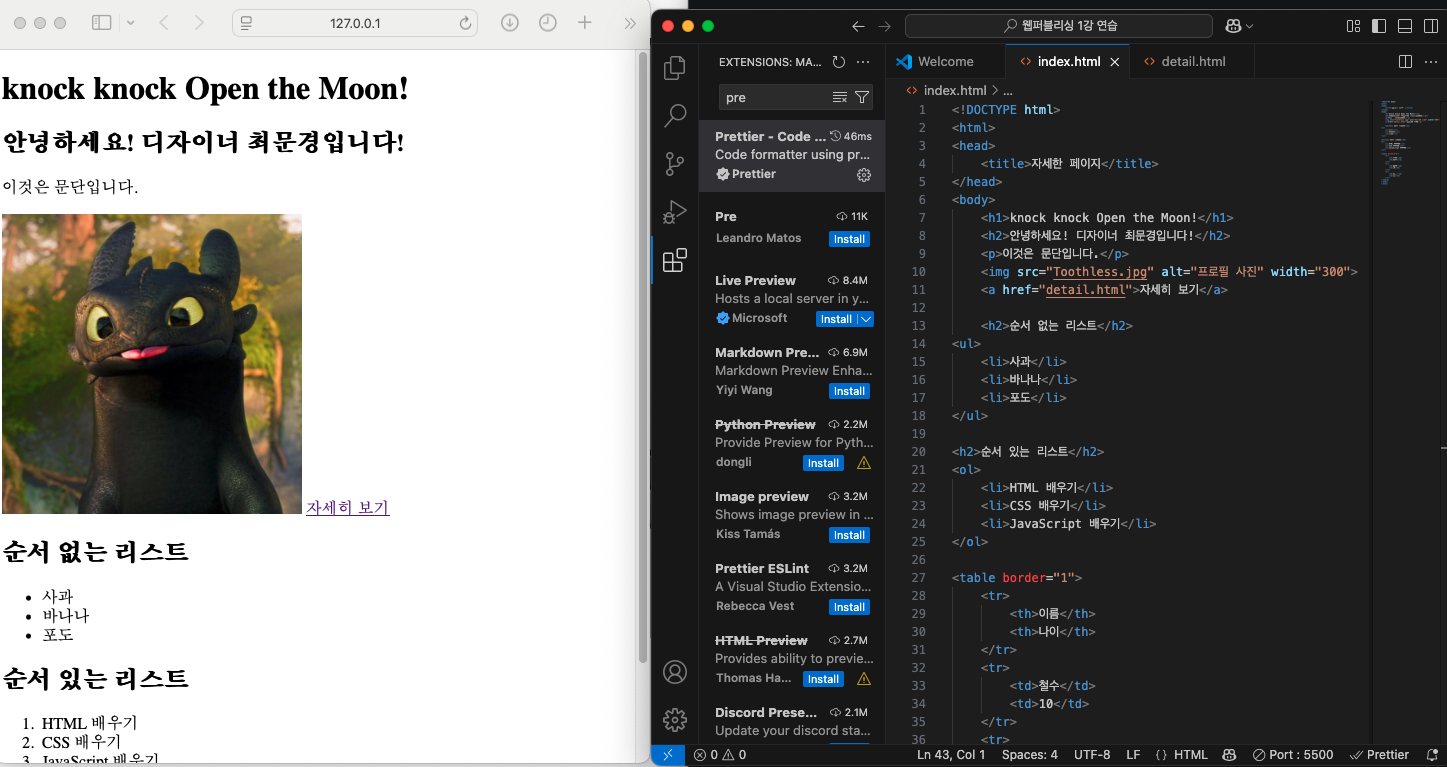Click the 자세히 보기 link in Safari
The height and width of the screenshot is (767, 1447).
347,507
